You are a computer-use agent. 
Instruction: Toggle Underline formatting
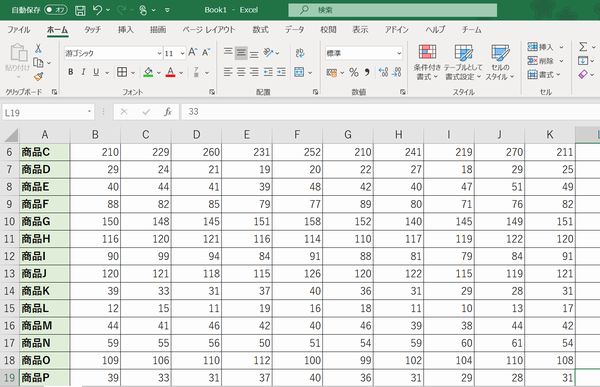(x=96, y=72)
